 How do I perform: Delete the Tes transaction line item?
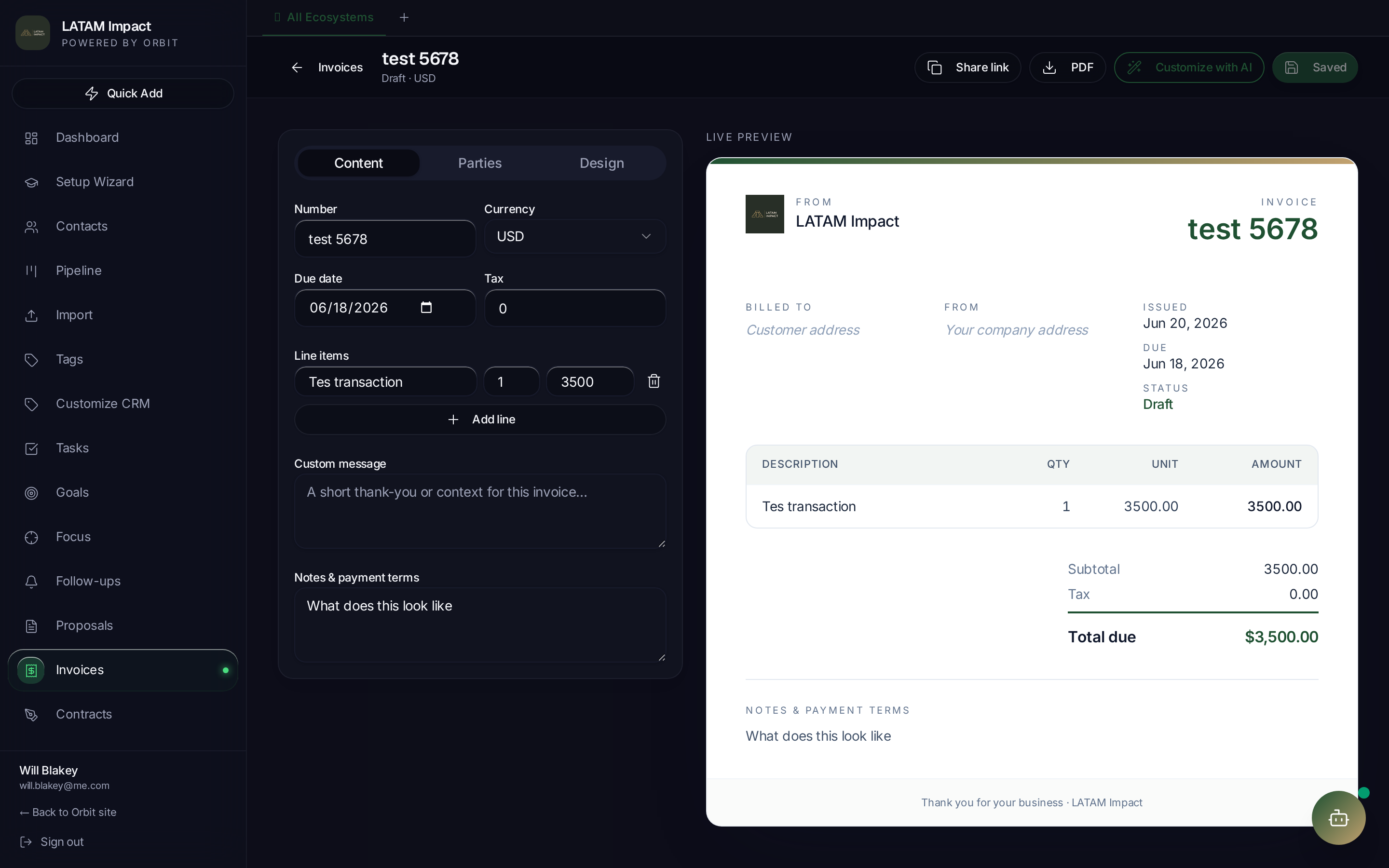tap(654, 381)
